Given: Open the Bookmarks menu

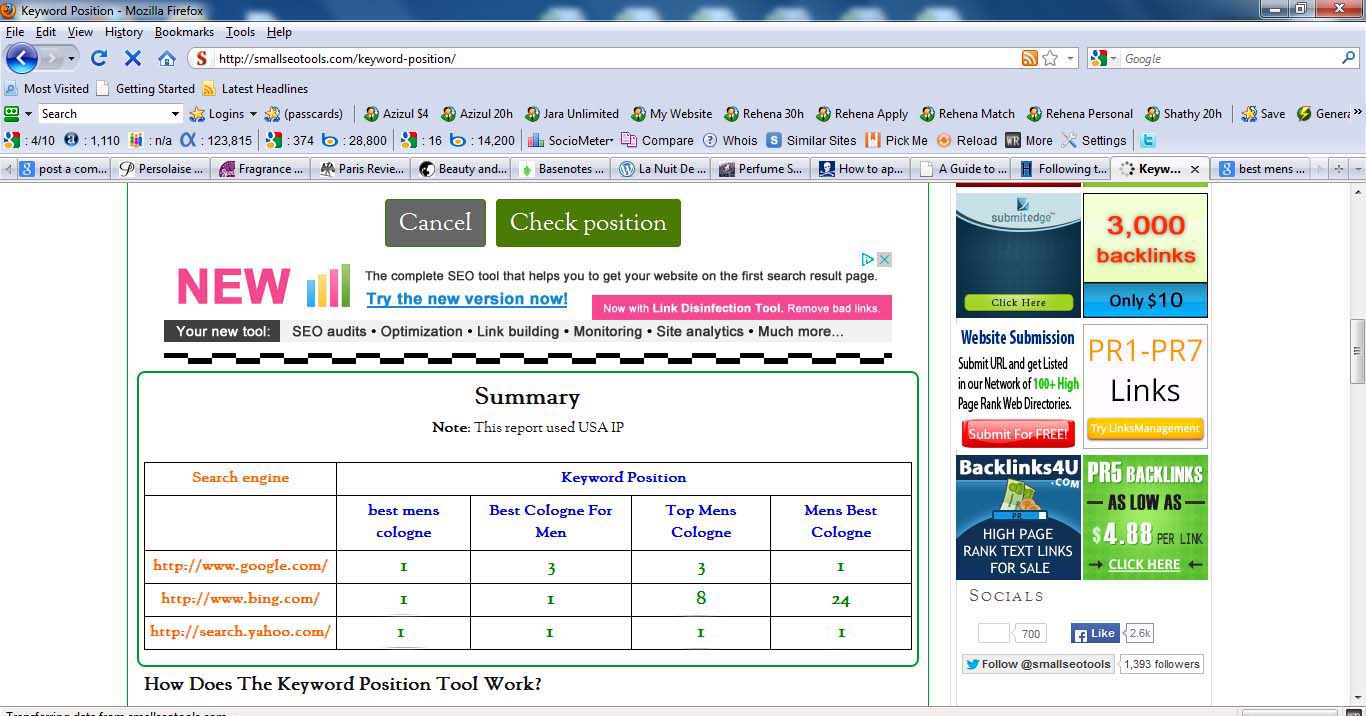Looking at the screenshot, I should coord(184,32).
